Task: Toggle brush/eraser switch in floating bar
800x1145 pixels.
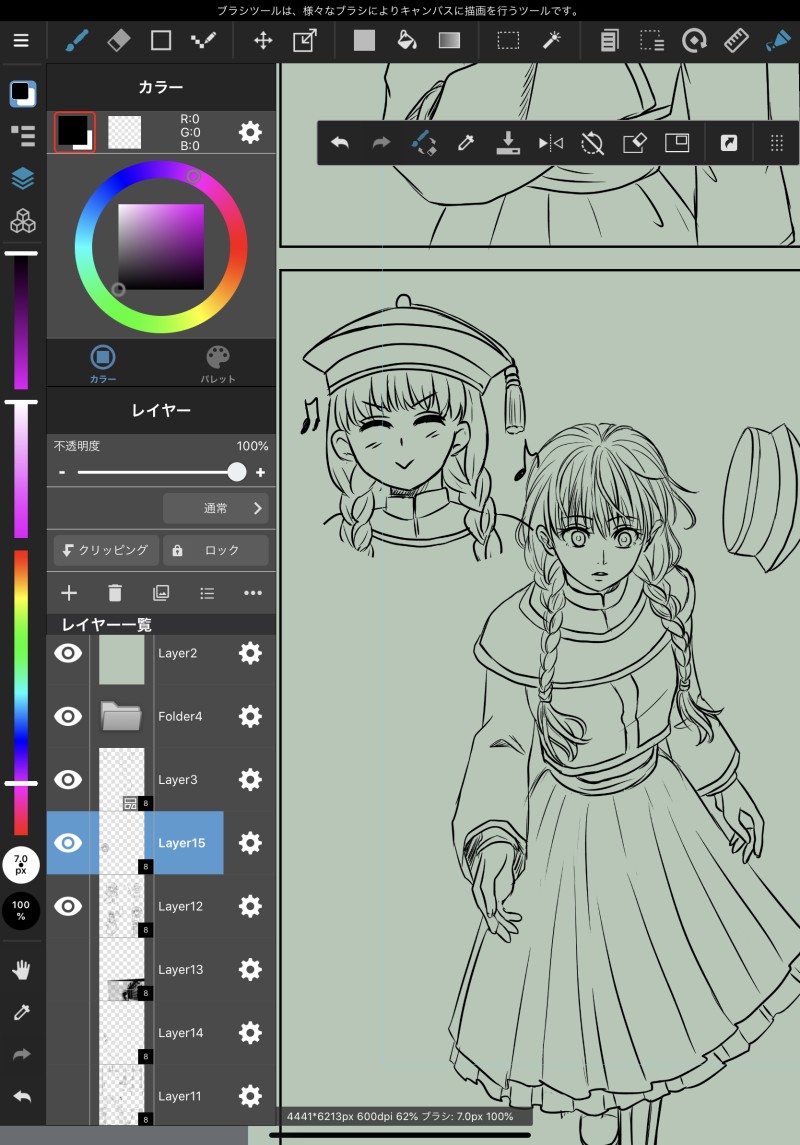Action: pos(423,142)
